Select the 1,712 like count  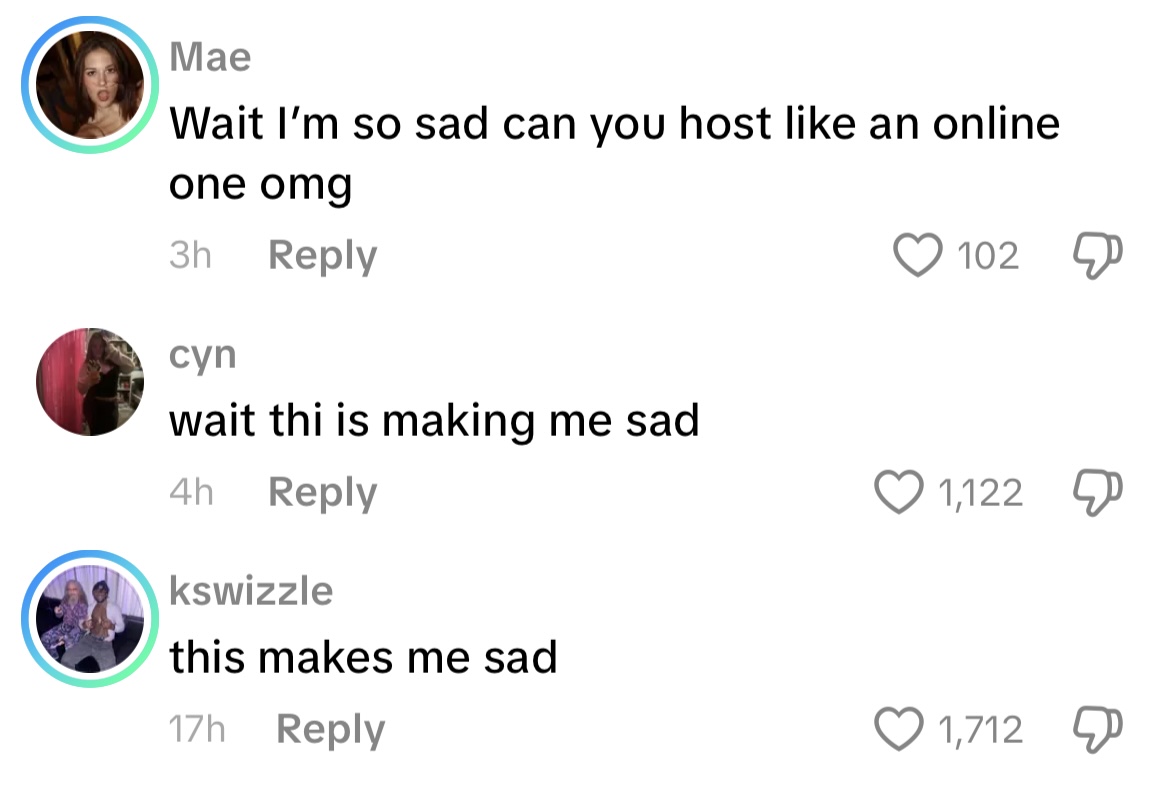tap(980, 730)
